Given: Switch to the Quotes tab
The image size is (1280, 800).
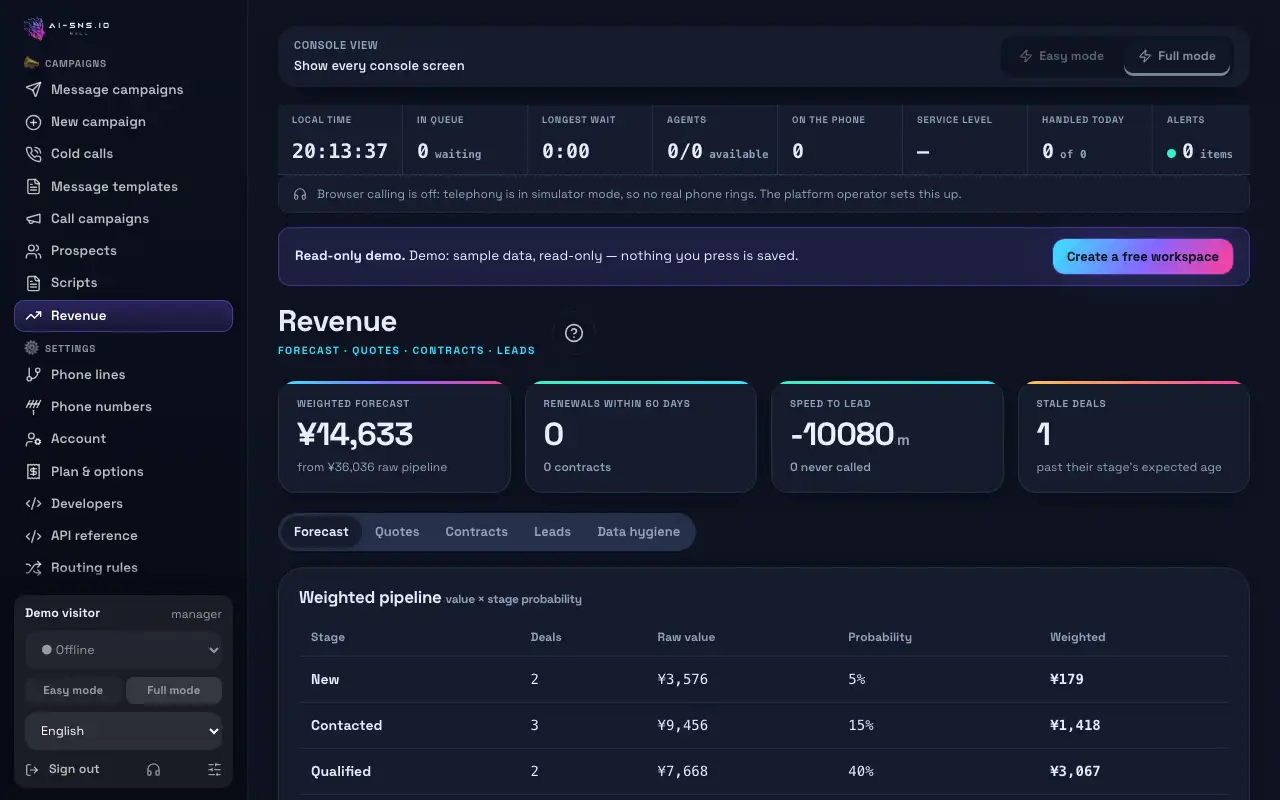Looking at the screenshot, I should click(x=397, y=532).
